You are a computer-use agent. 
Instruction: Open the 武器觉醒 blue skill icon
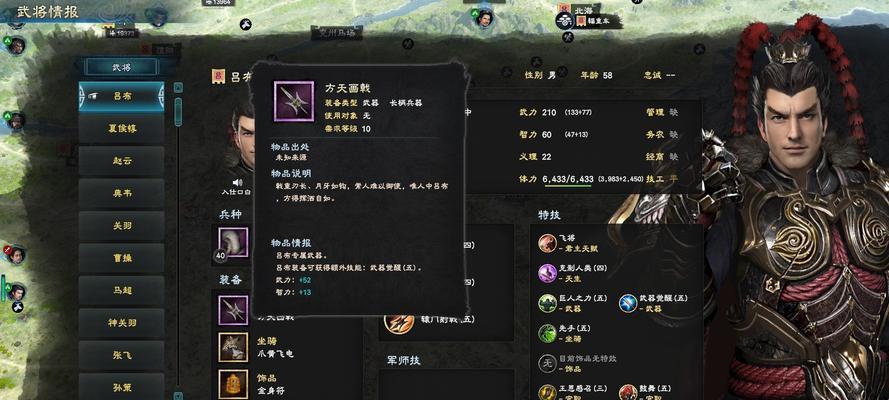tap(628, 303)
